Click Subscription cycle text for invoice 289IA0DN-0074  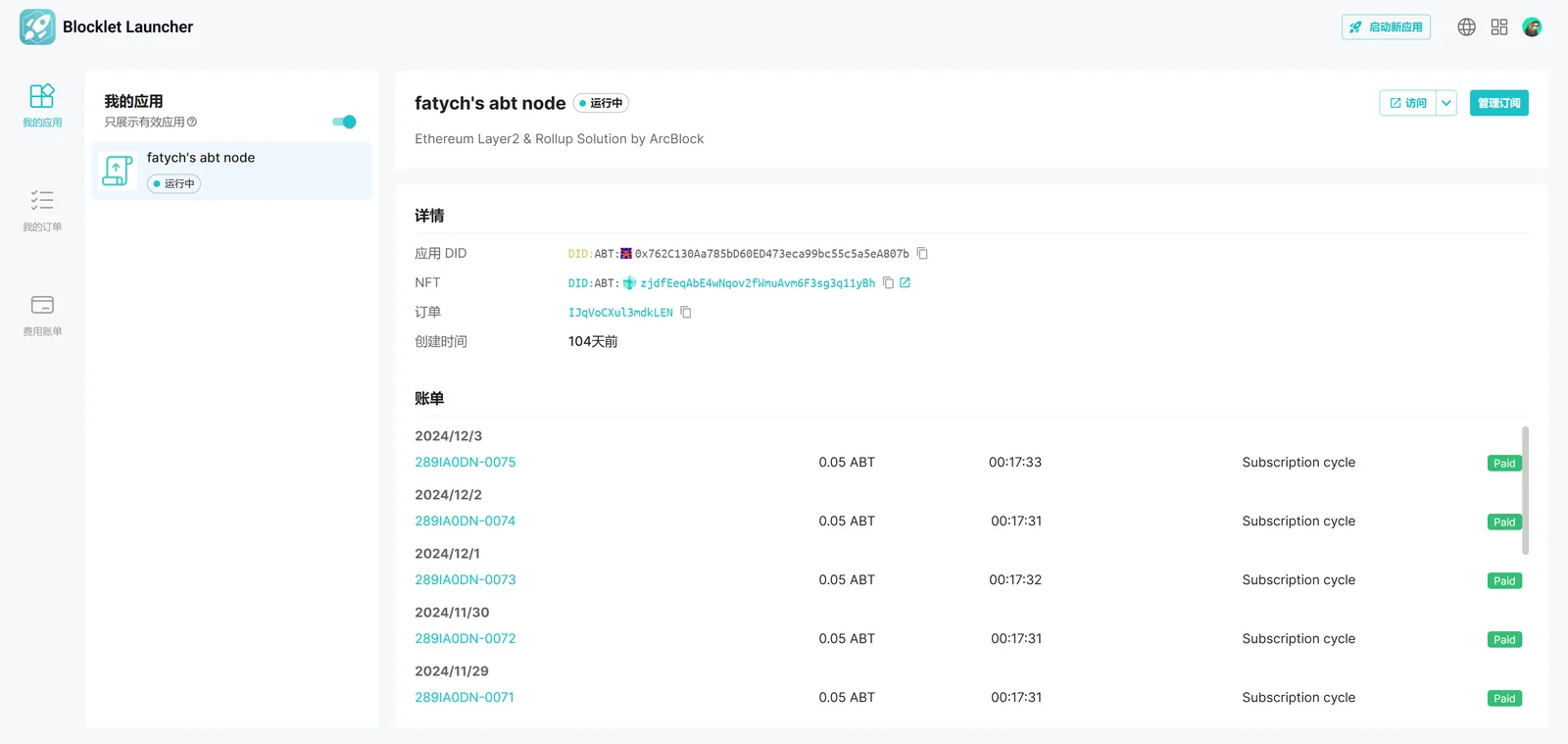coord(1298,521)
